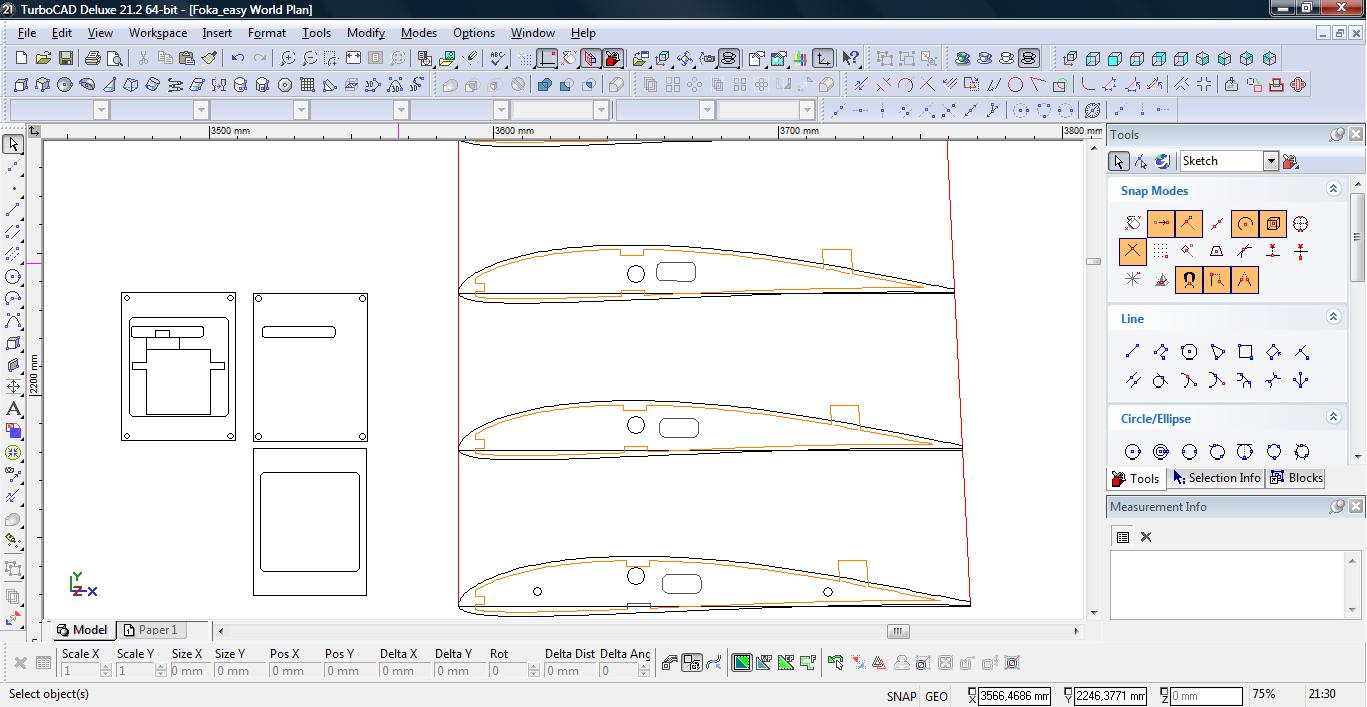Open the Sketch dropdown in Tools panel
The height and width of the screenshot is (707, 1367).
pos(1271,161)
